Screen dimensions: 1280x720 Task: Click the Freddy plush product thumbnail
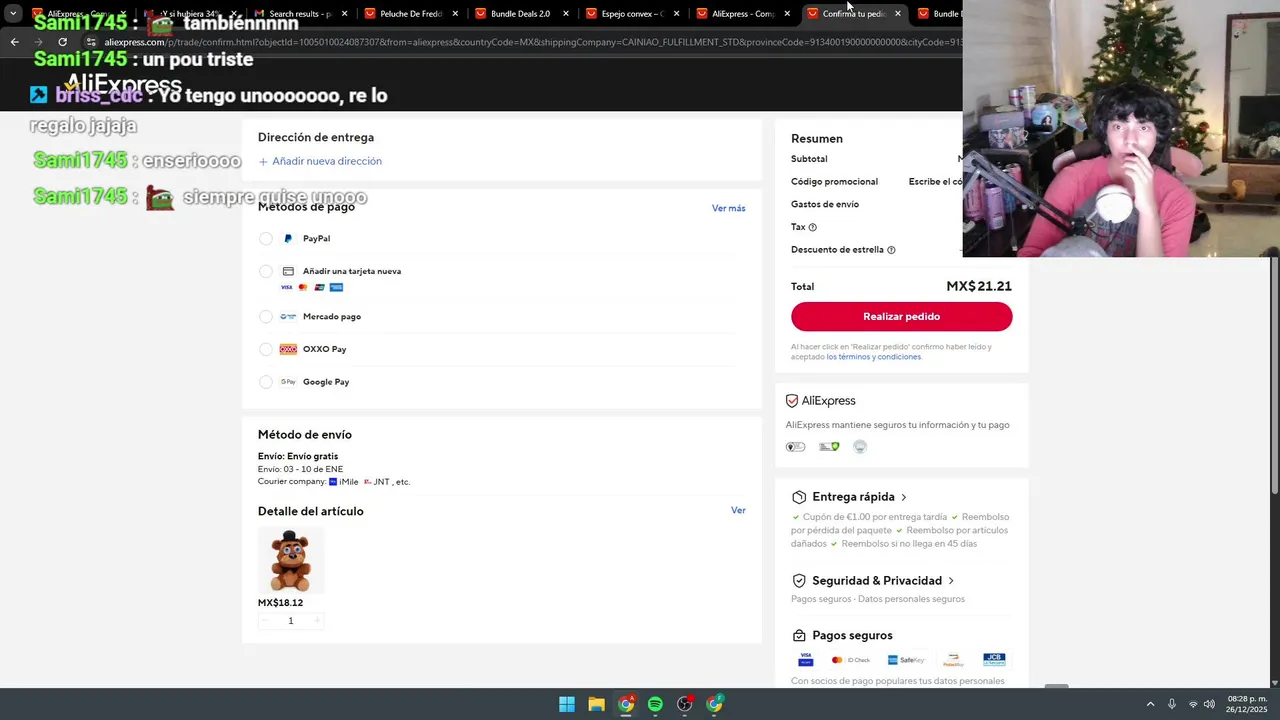291,560
